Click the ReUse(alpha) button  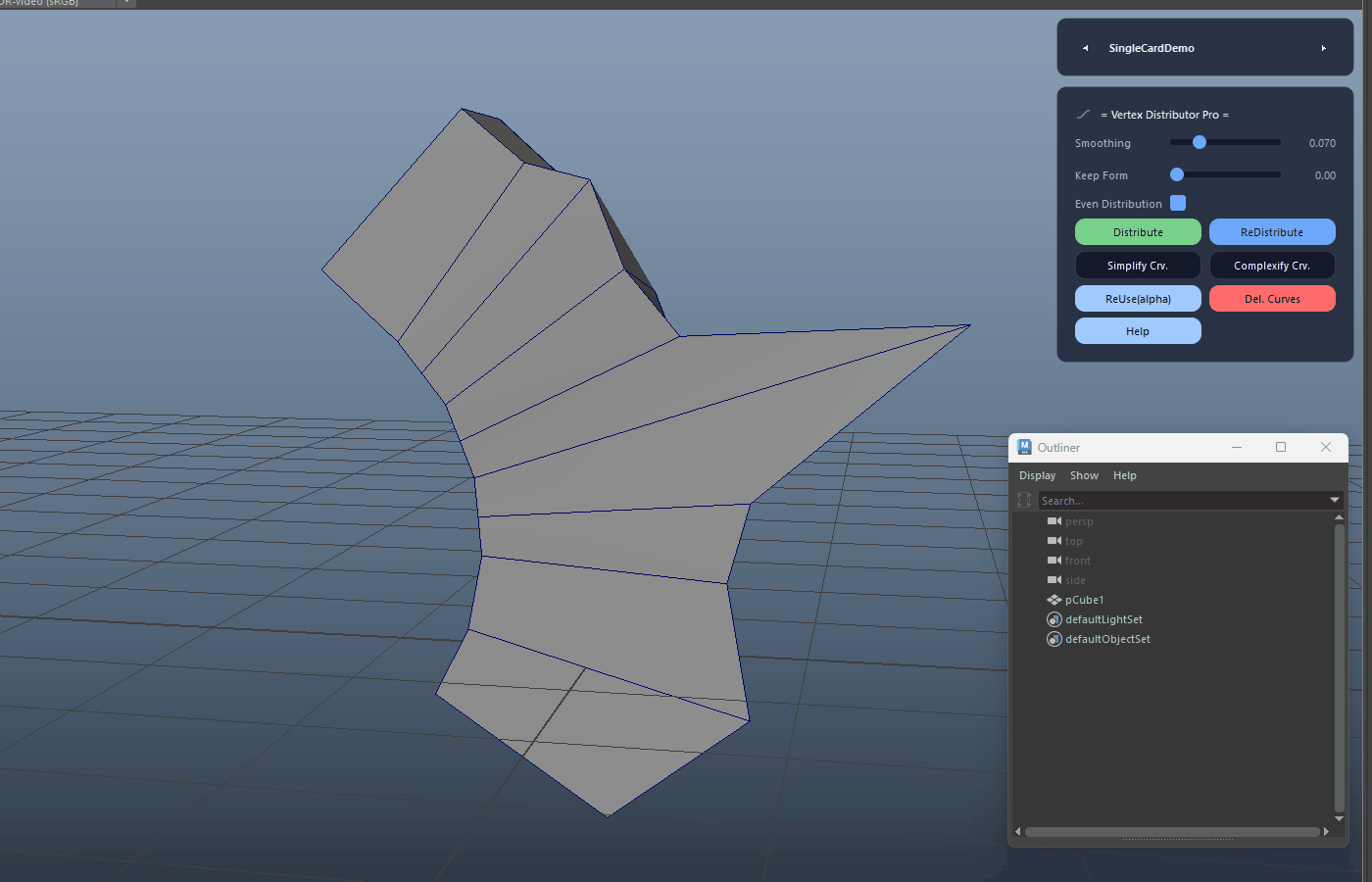point(1138,299)
